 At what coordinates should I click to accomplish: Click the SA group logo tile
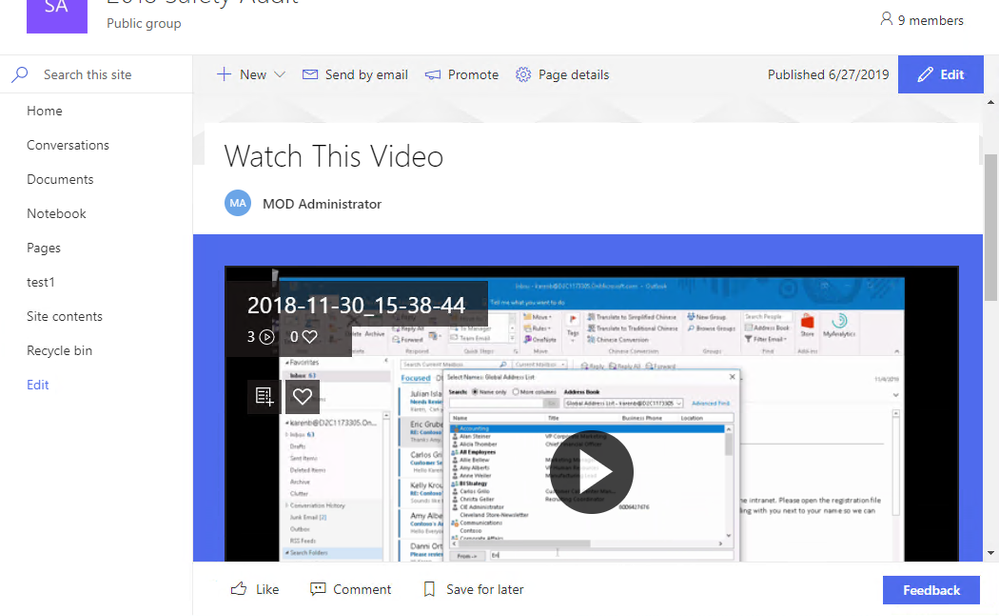pyautogui.click(x=57, y=16)
